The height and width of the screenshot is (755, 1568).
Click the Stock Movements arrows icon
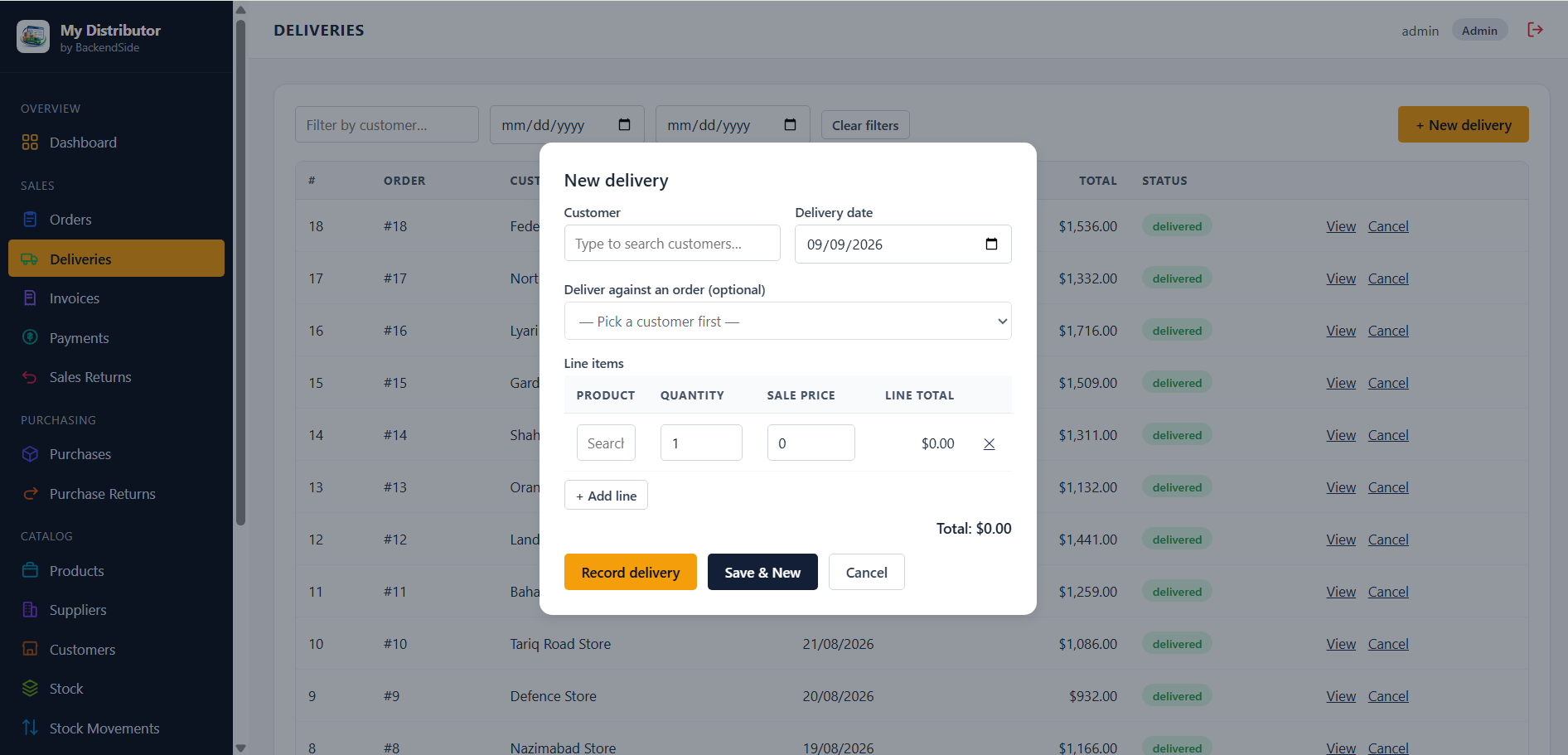coord(30,728)
